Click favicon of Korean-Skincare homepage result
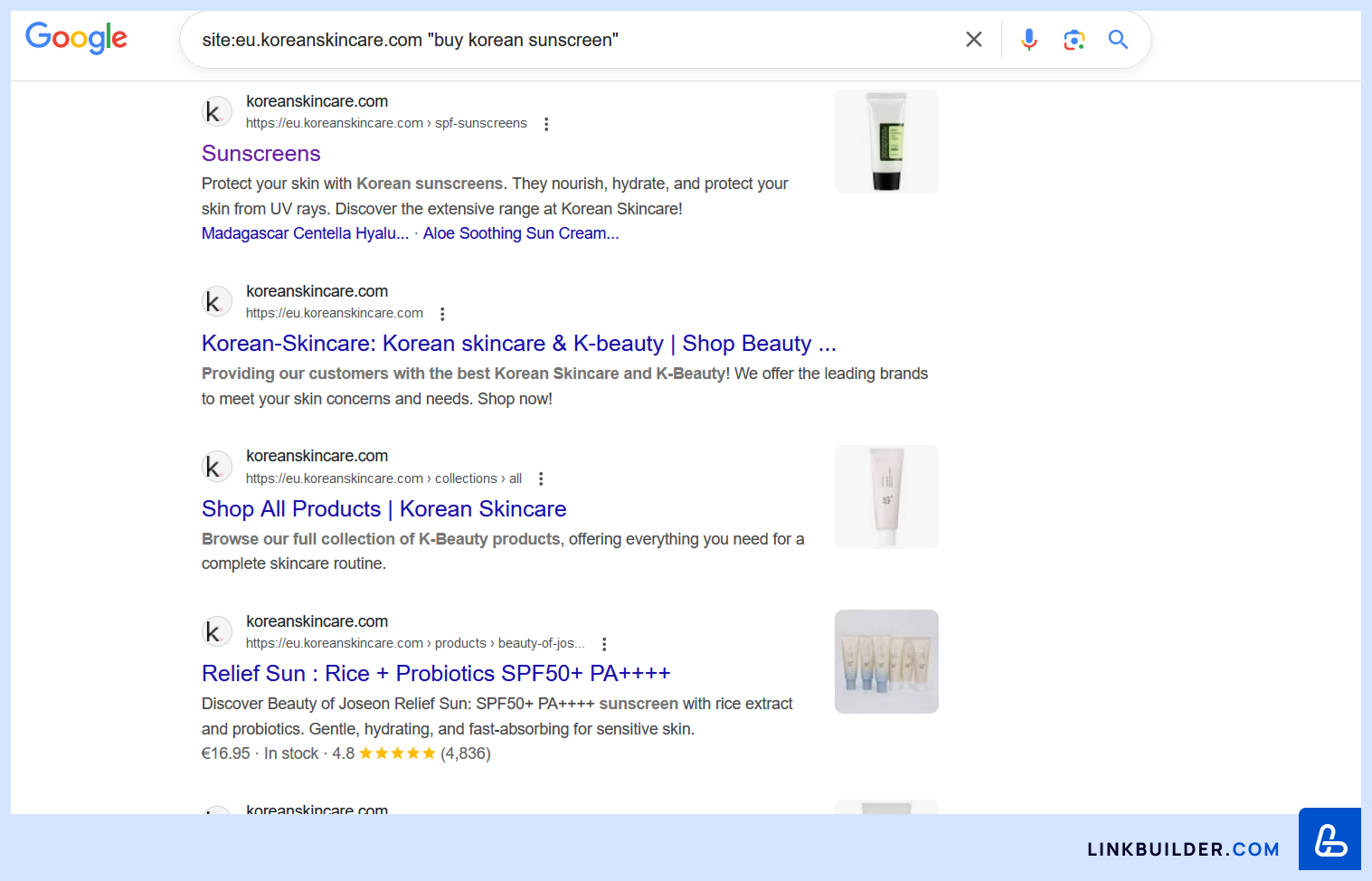Viewport: 1372px width, 881px height. click(216, 302)
